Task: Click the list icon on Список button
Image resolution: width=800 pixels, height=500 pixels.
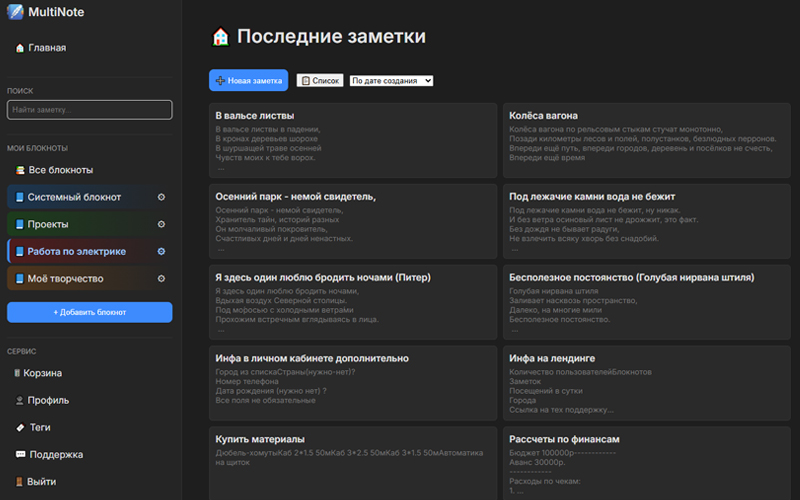Action: click(x=306, y=81)
